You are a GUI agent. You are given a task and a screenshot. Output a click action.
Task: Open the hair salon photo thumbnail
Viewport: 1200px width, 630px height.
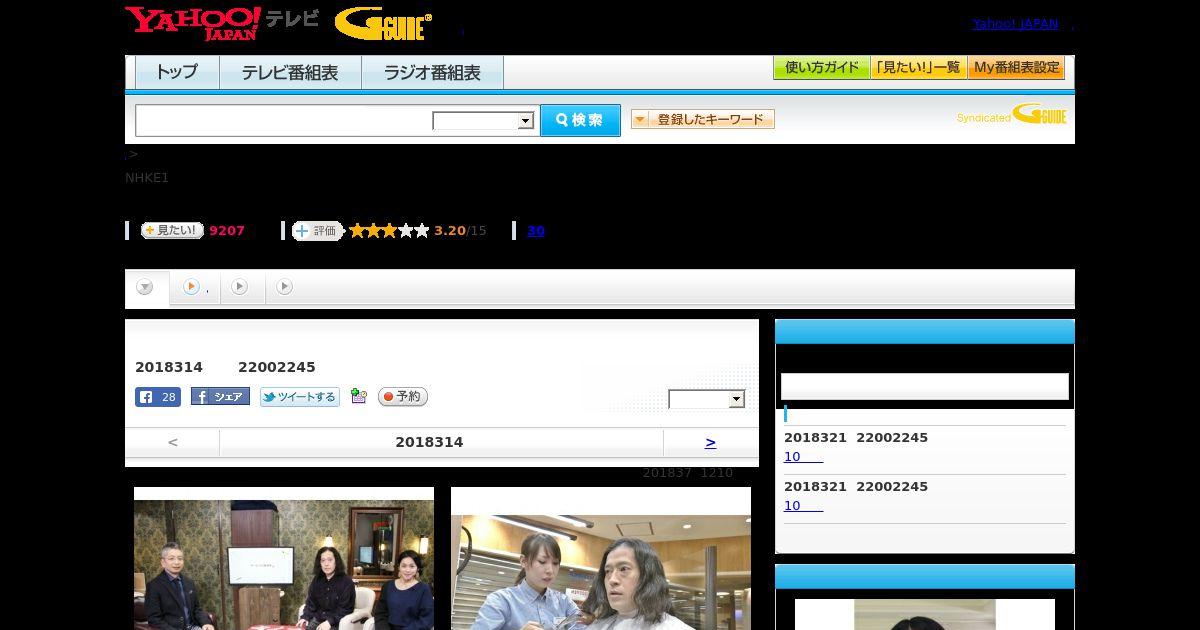pos(601,572)
